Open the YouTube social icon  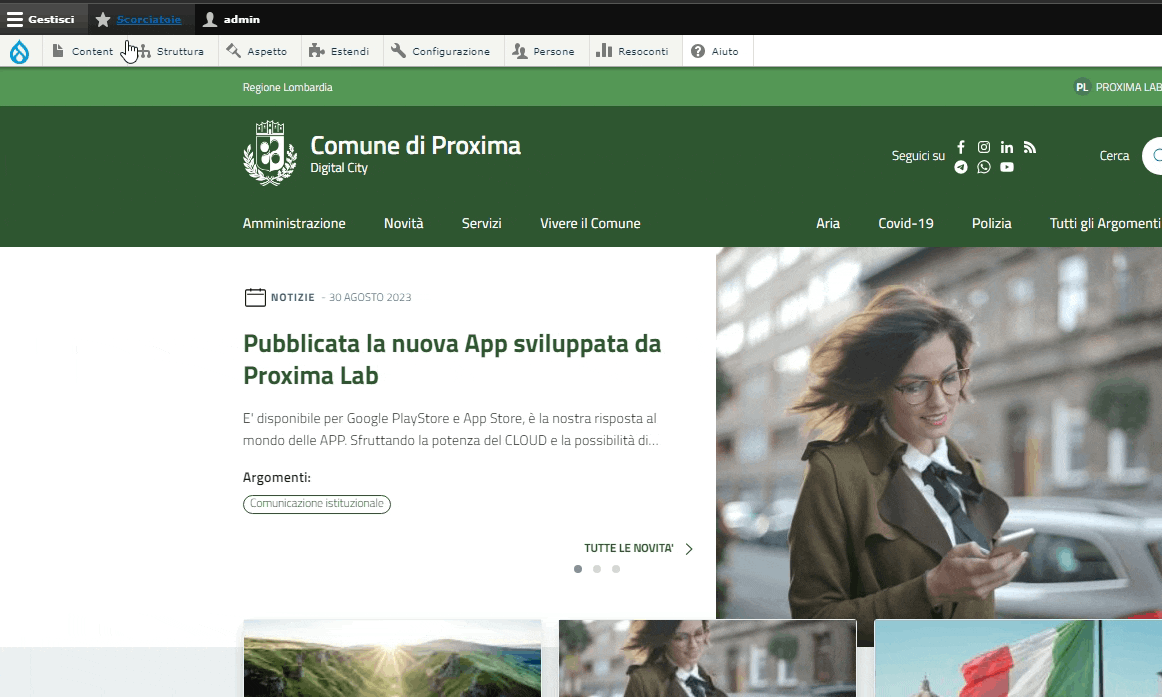tap(1007, 167)
